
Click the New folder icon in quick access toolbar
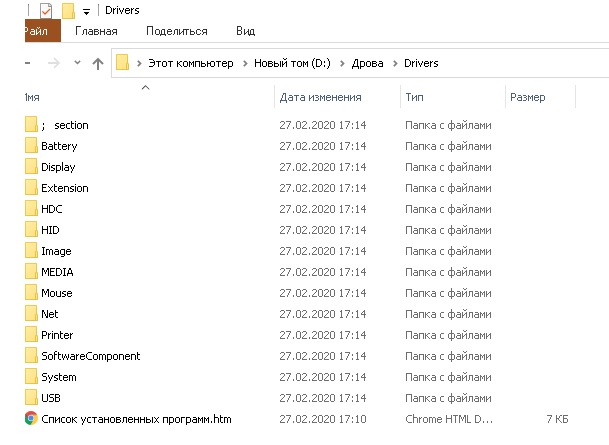point(68,10)
